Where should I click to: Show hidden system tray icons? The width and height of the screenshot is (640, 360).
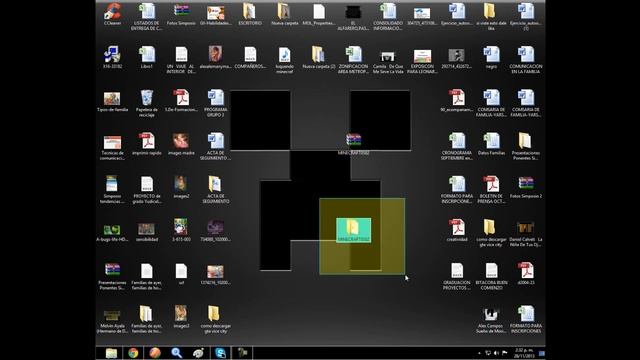coord(479,353)
